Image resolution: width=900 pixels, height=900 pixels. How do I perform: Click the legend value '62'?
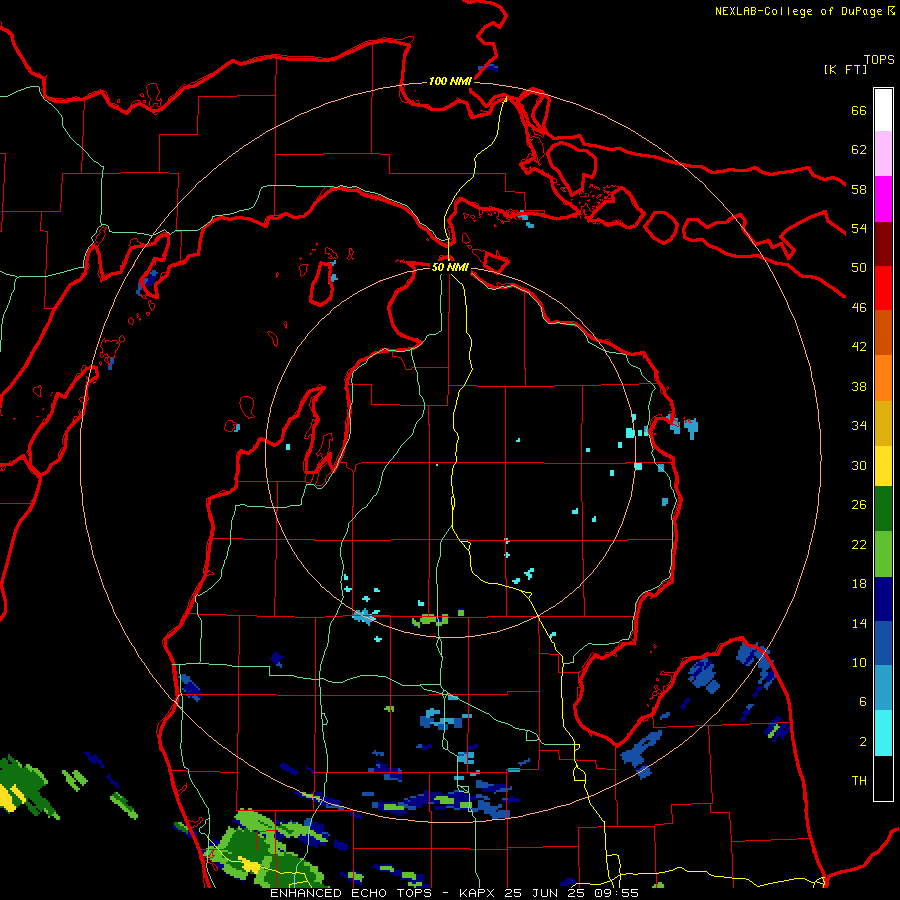pyautogui.click(x=859, y=150)
